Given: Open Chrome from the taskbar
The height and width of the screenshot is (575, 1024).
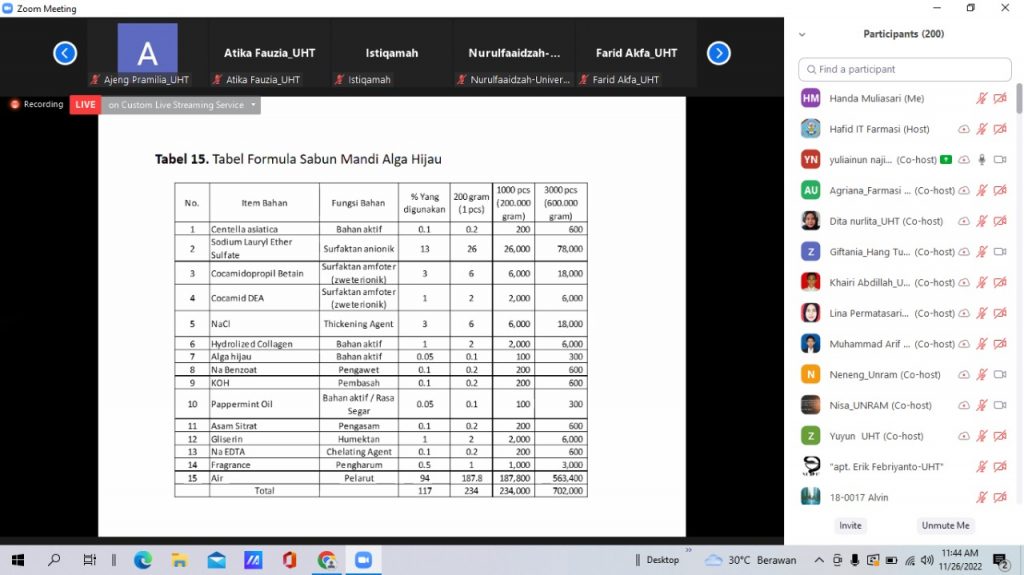Looking at the screenshot, I should (327, 560).
